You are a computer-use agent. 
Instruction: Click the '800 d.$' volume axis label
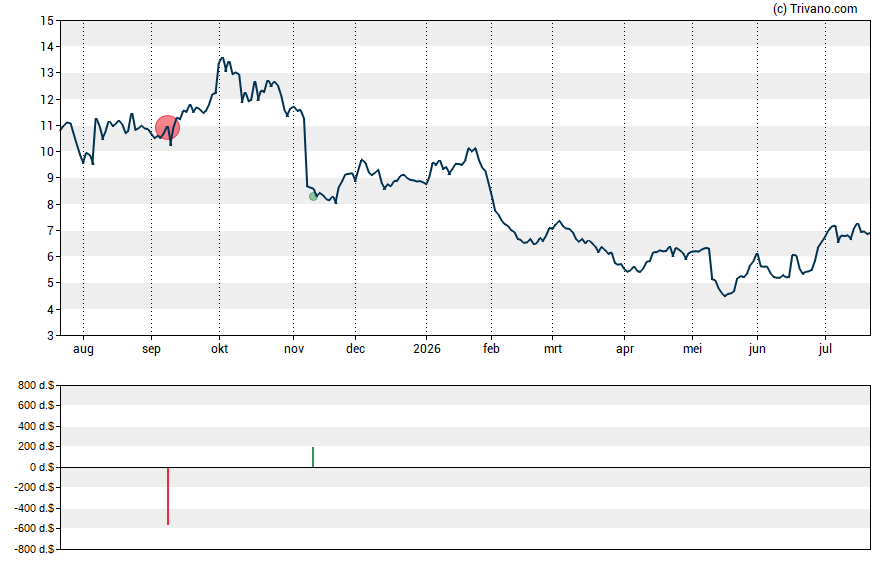[36, 386]
